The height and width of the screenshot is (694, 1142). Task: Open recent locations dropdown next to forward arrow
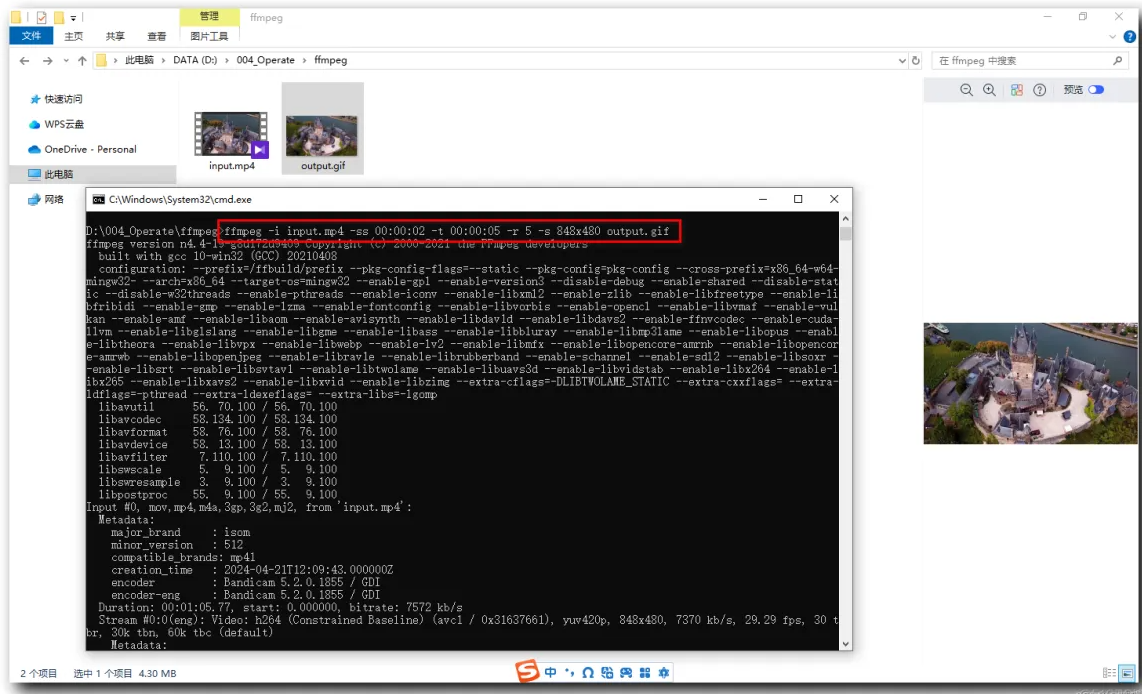[66, 61]
